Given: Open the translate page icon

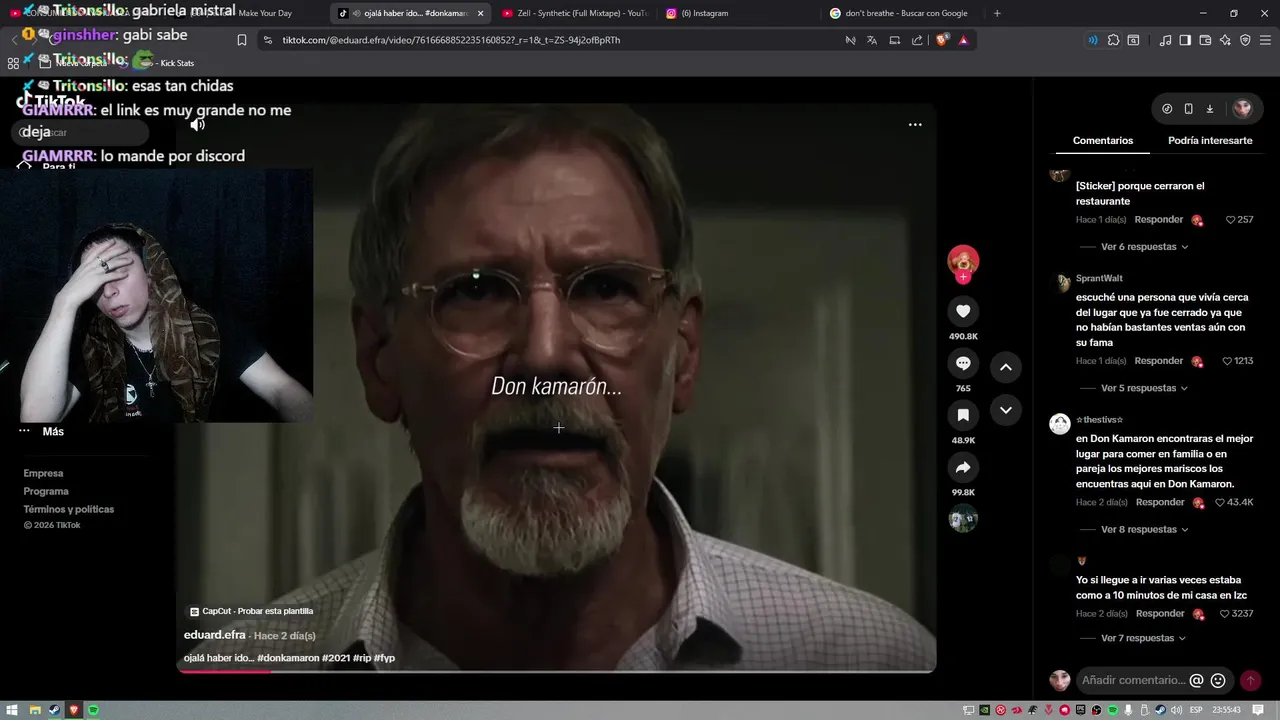Looking at the screenshot, I should 872,40.
